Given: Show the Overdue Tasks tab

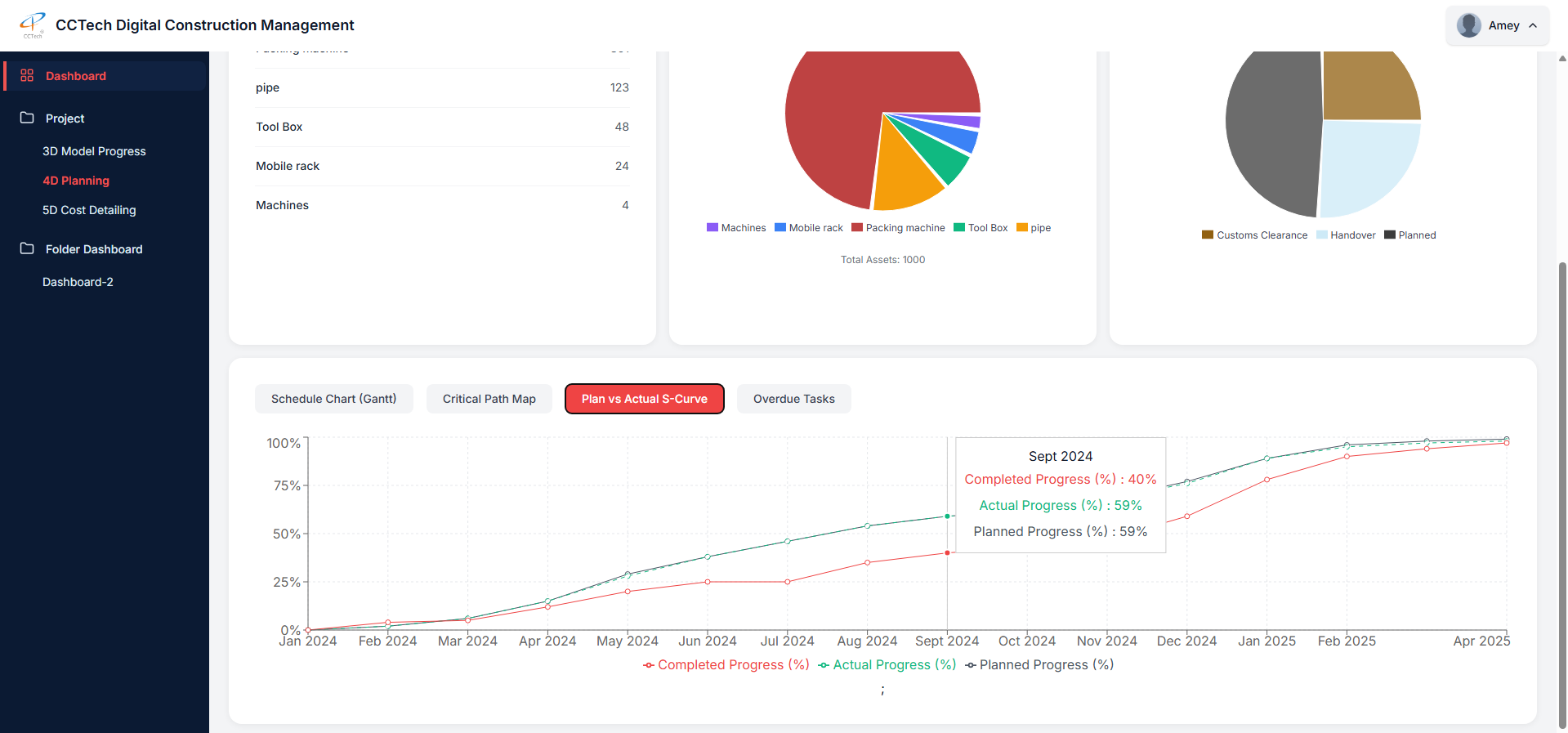Looking at the screenshot, I should point(793,399).
